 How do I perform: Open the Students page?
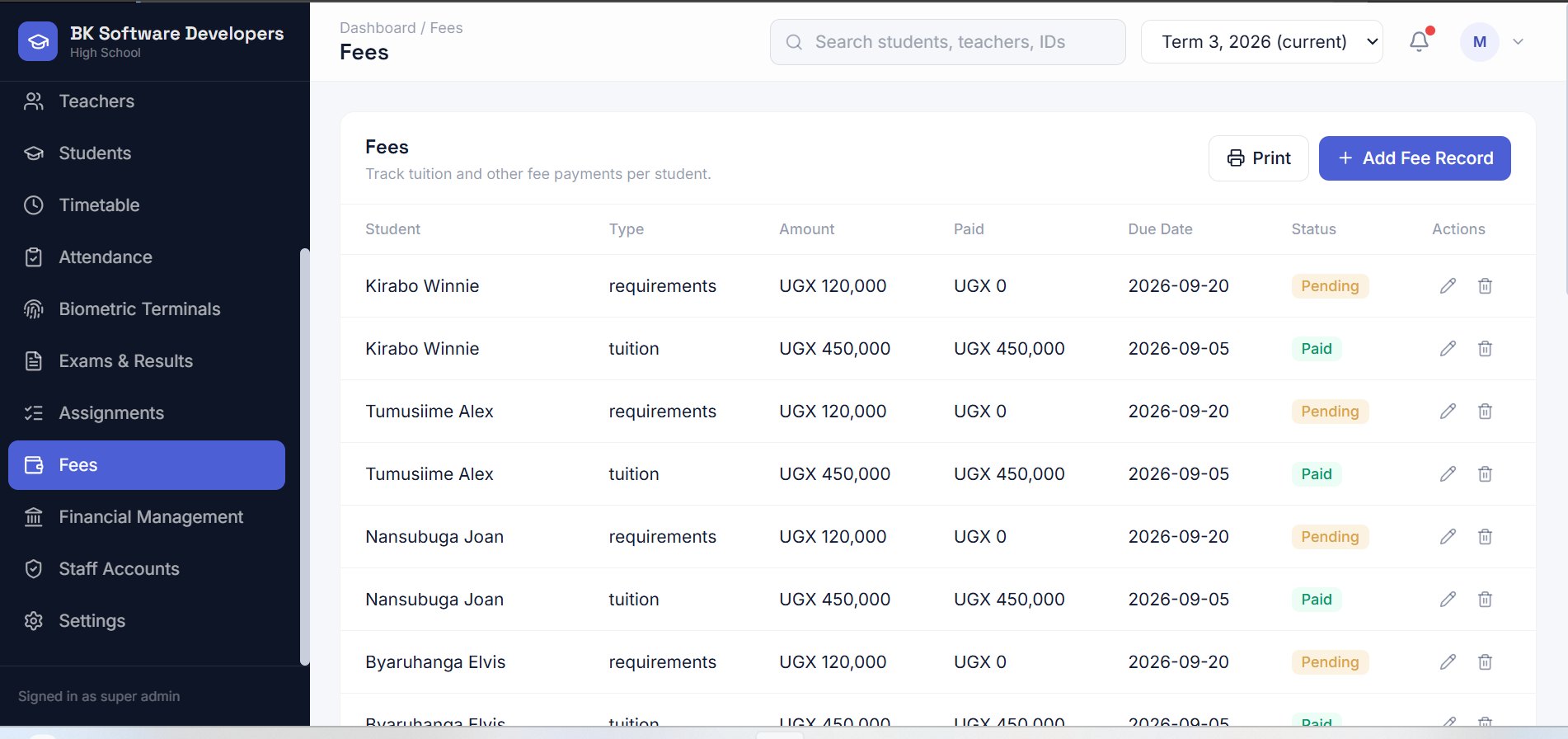point(147,153)
